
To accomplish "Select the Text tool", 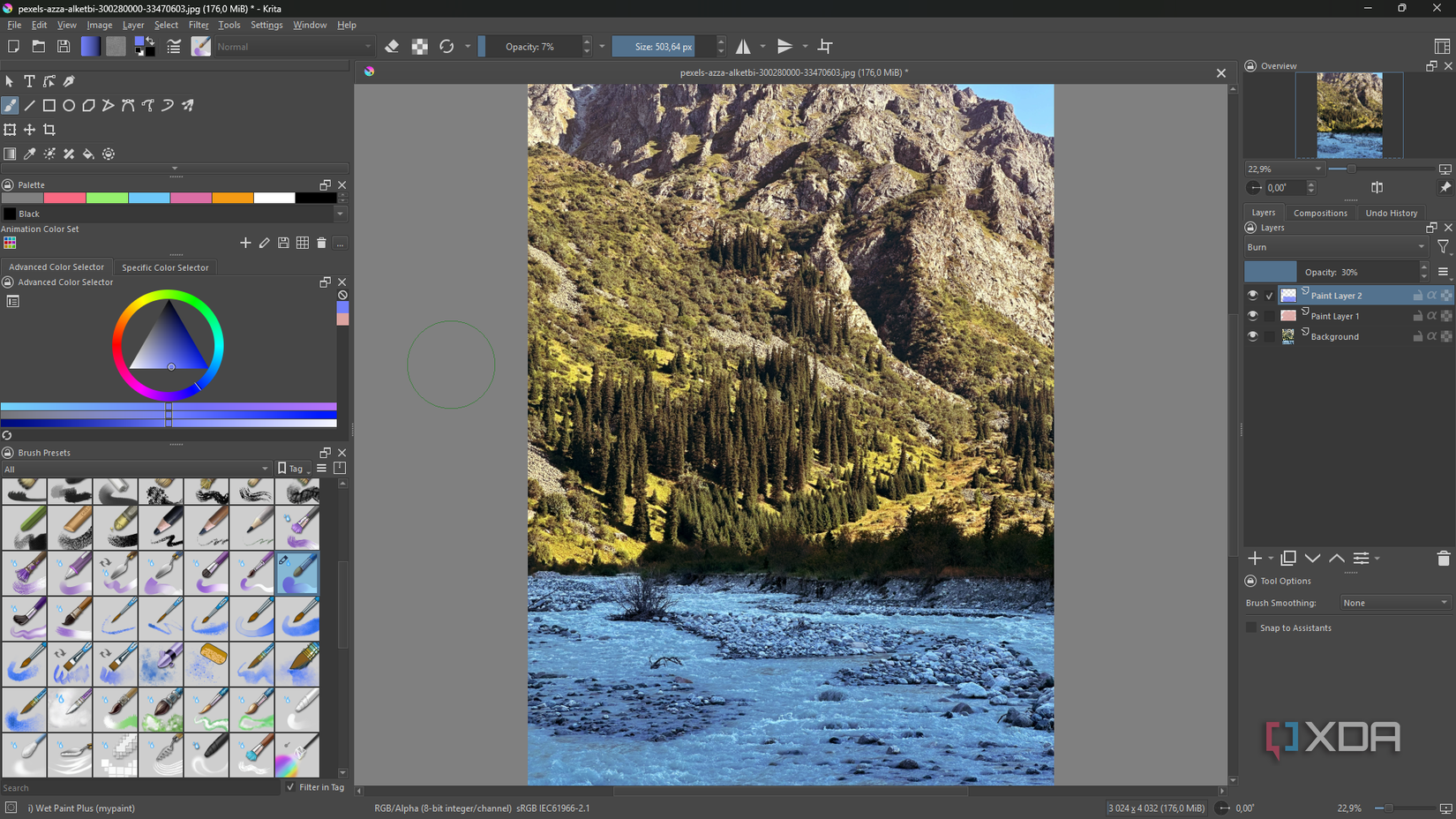I will [29, 81].
